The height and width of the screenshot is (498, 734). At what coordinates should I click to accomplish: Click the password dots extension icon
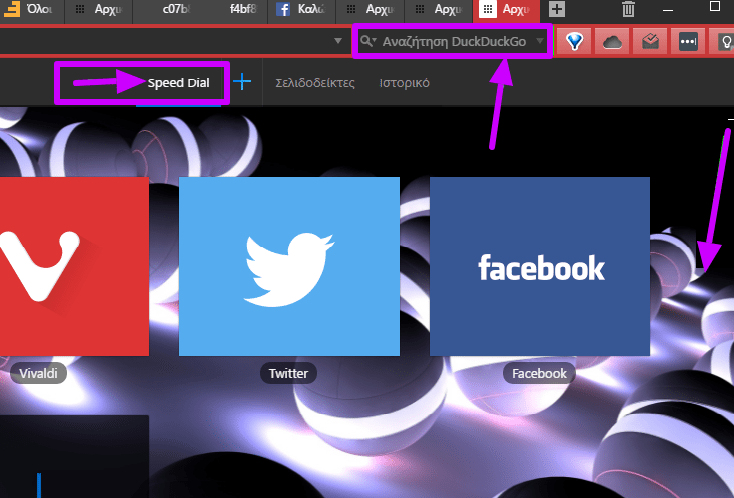point(688,42)
